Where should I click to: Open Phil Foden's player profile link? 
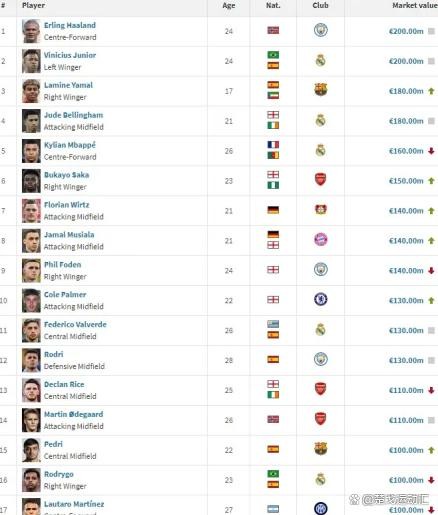[63, 264]
